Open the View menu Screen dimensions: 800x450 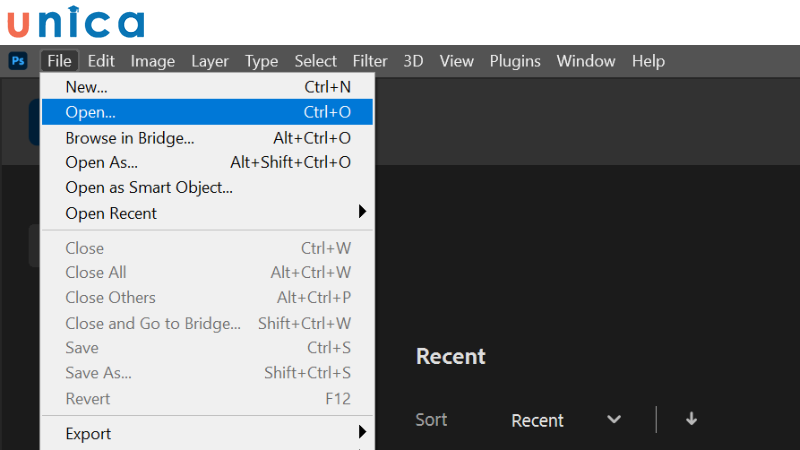pyautogui.click(x=456, y=61)
